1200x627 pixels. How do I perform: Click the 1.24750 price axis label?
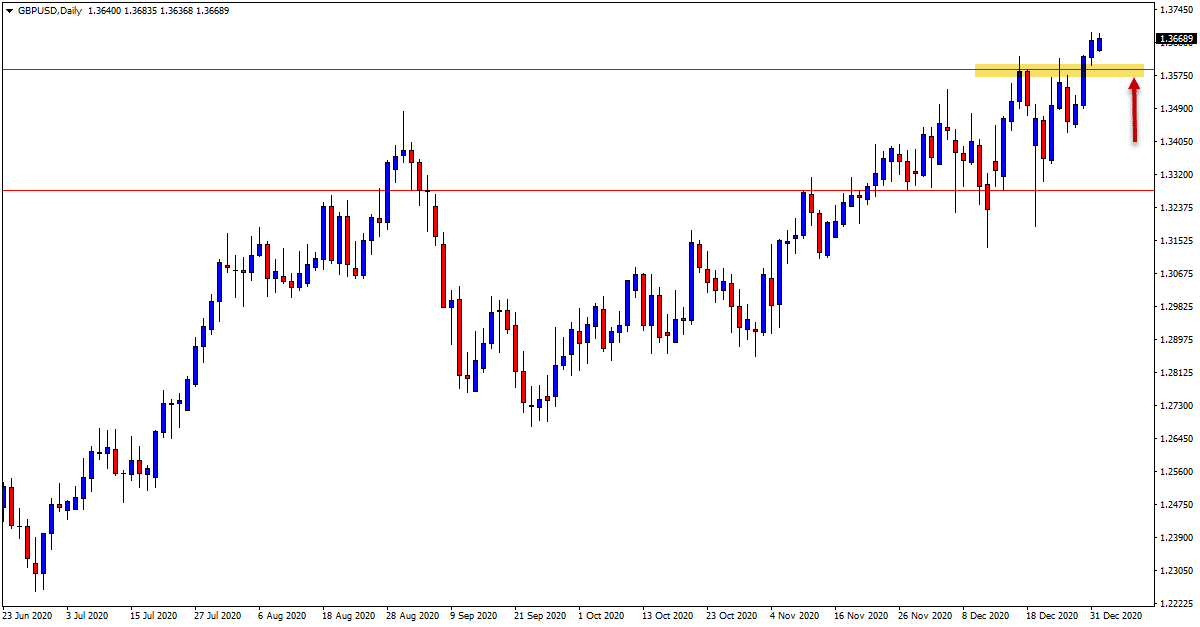click(1176, 504)
